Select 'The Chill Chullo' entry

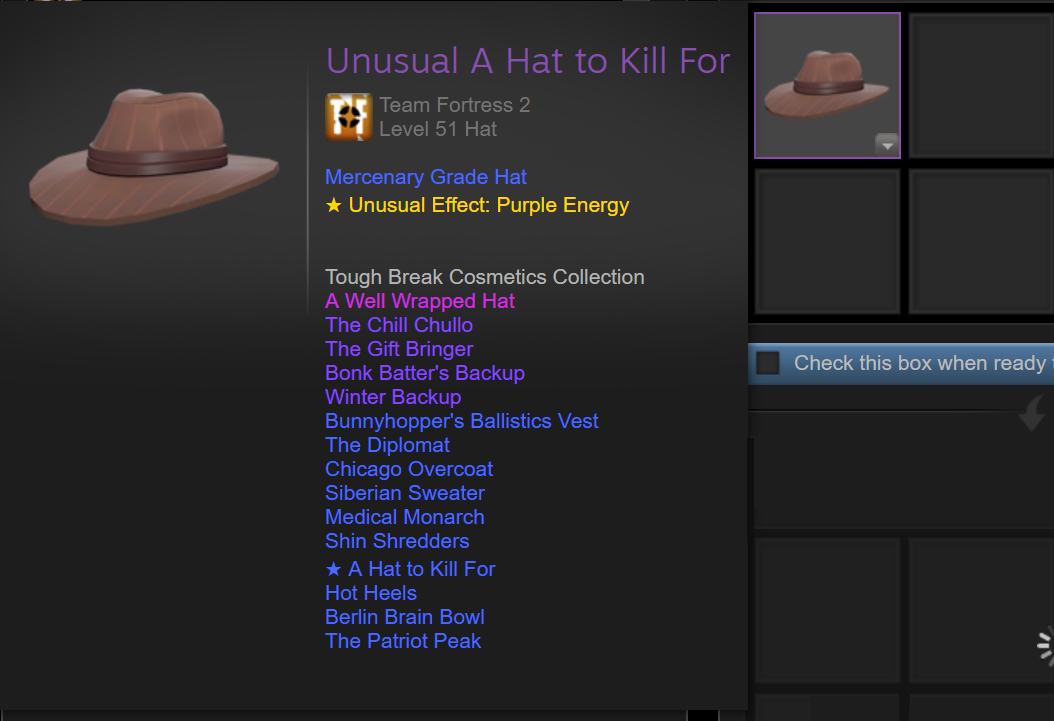click(x=399, y=325)
